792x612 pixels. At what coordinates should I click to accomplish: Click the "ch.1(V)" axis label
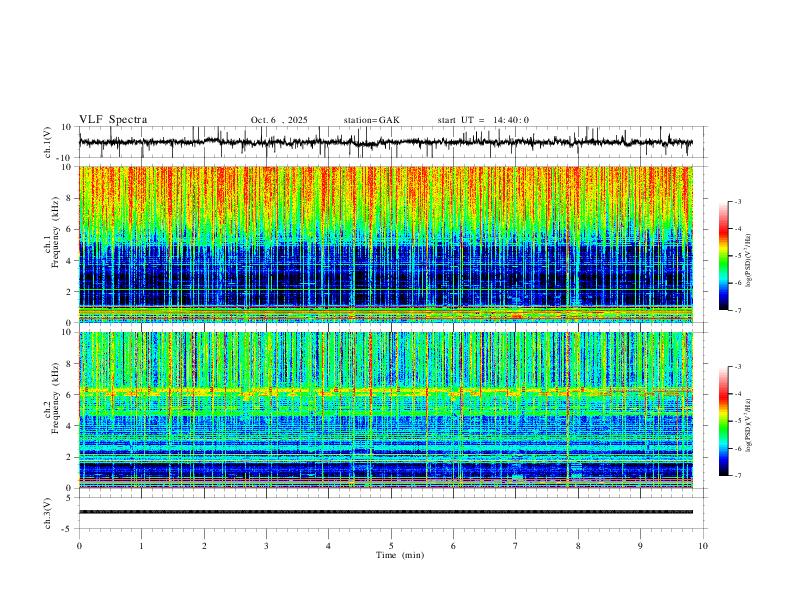(48, 142)
